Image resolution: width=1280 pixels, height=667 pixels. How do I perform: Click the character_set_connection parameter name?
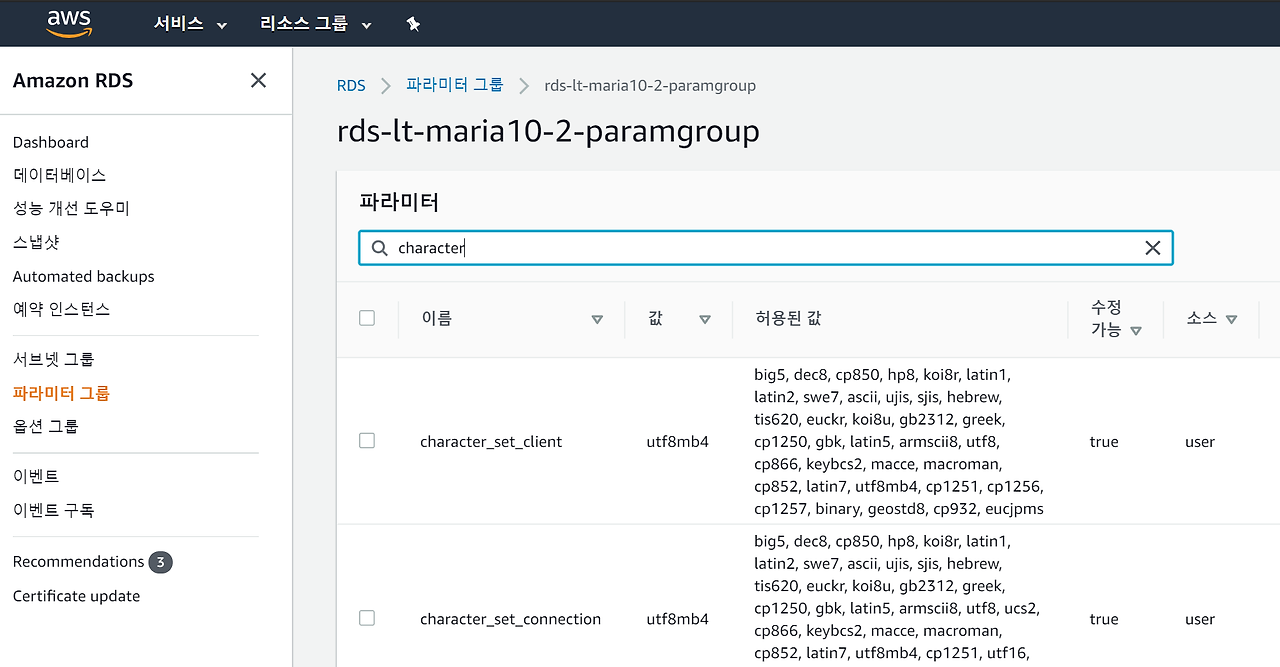[x=510, y=619]
